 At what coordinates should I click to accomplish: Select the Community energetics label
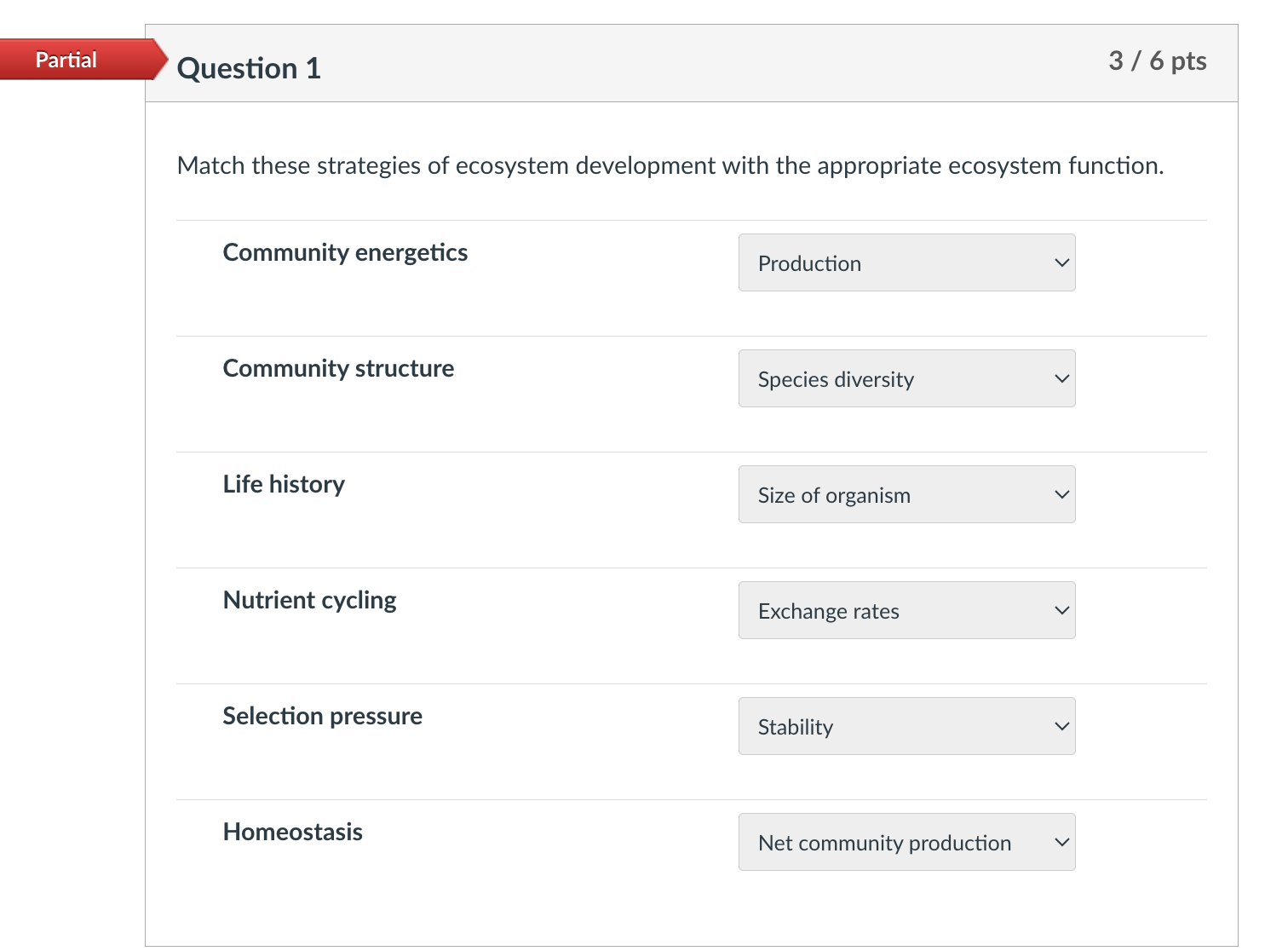[345, 252]
